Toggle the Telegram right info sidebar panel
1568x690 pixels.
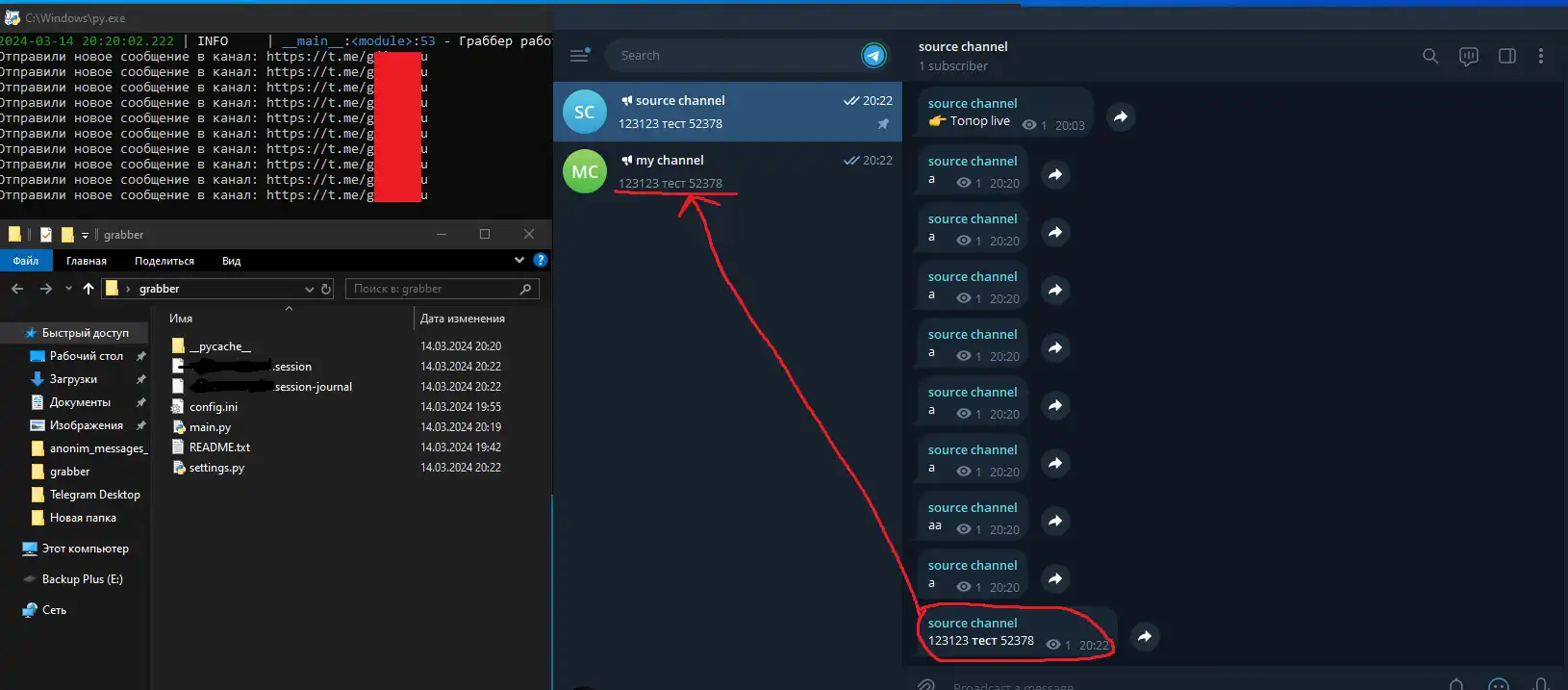(x=1507, y=56)
